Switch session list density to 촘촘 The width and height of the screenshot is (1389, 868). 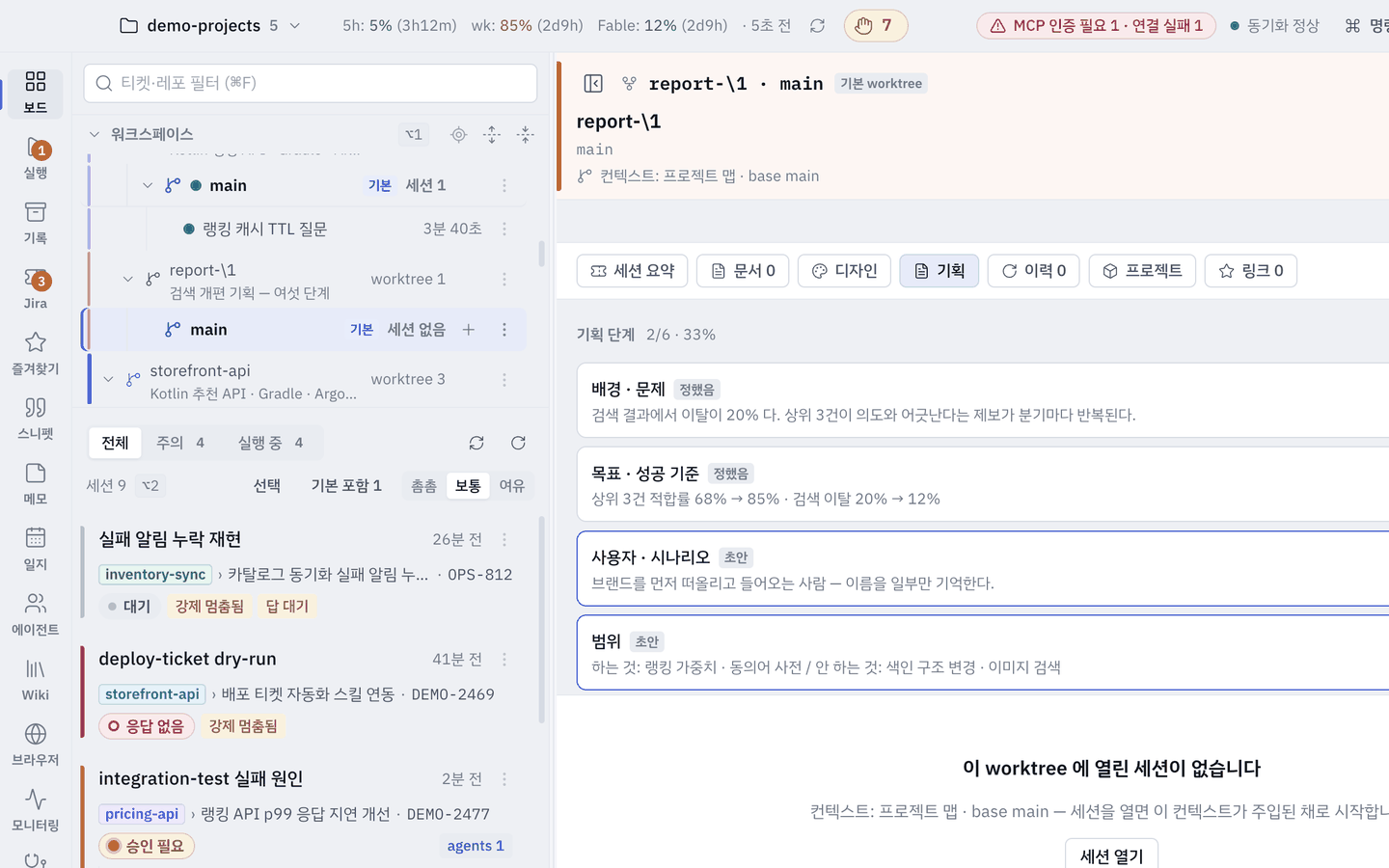pyautogui.click(x=424, y=486)
